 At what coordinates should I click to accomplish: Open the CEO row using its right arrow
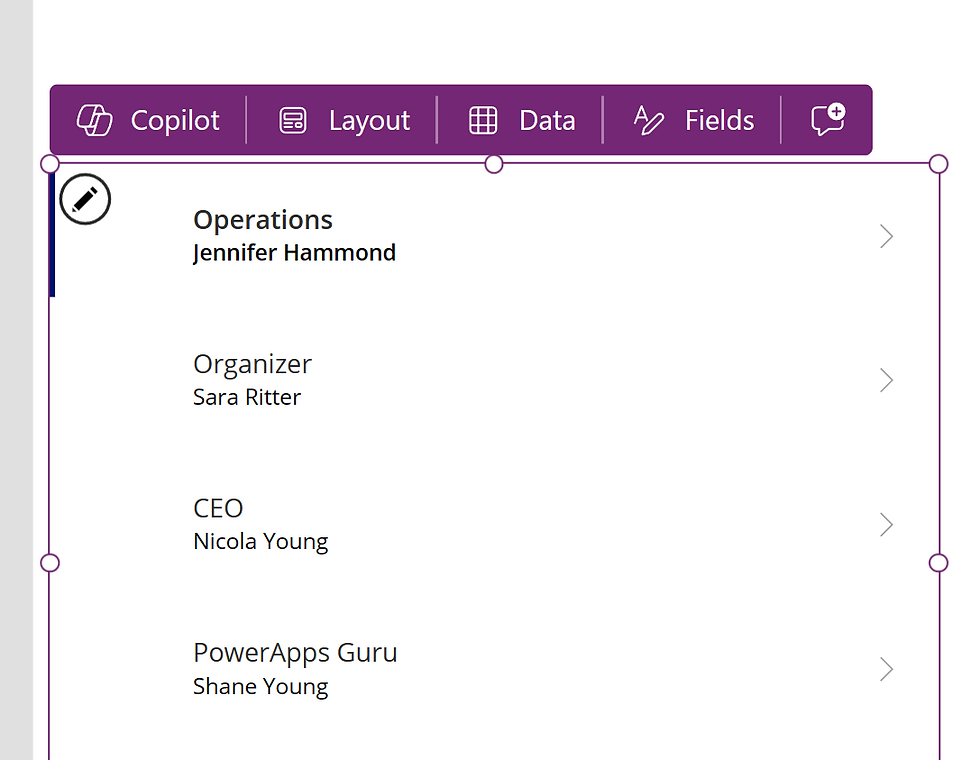click(886, 524)
